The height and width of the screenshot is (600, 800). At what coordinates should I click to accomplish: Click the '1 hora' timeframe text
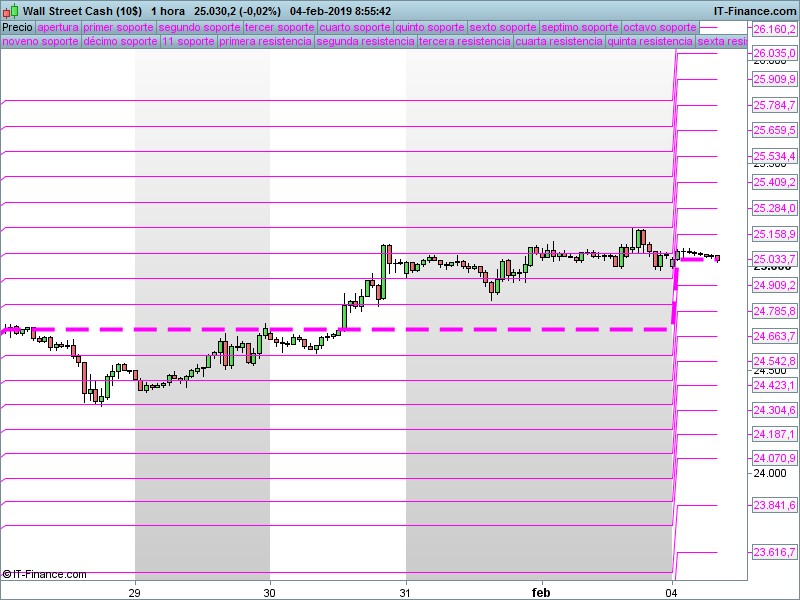click(168, 11)
